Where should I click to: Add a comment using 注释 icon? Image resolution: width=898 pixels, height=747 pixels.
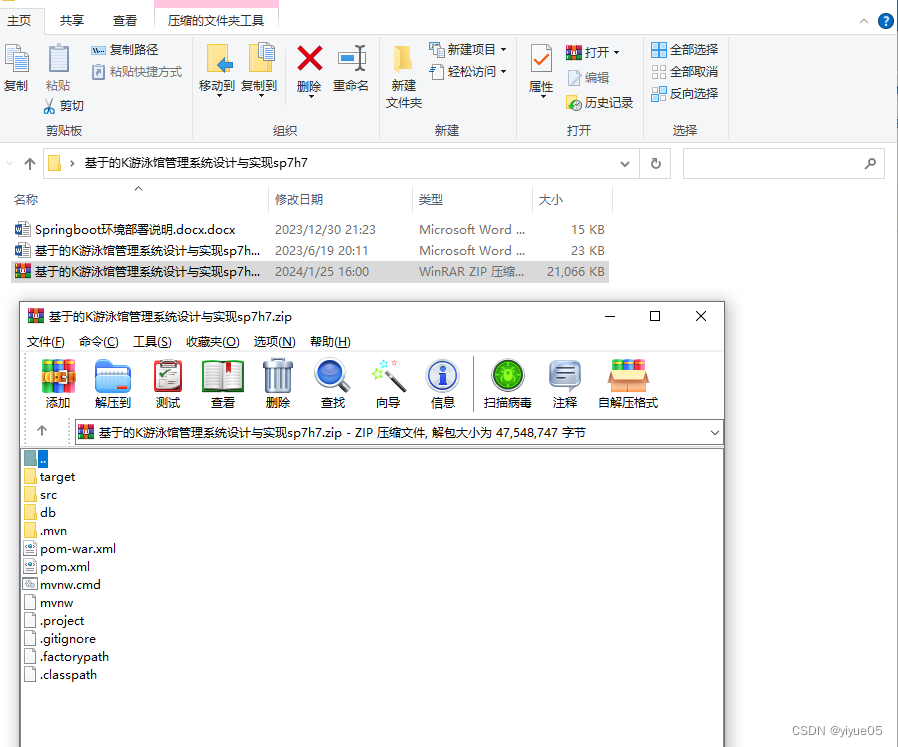point(565,383)
